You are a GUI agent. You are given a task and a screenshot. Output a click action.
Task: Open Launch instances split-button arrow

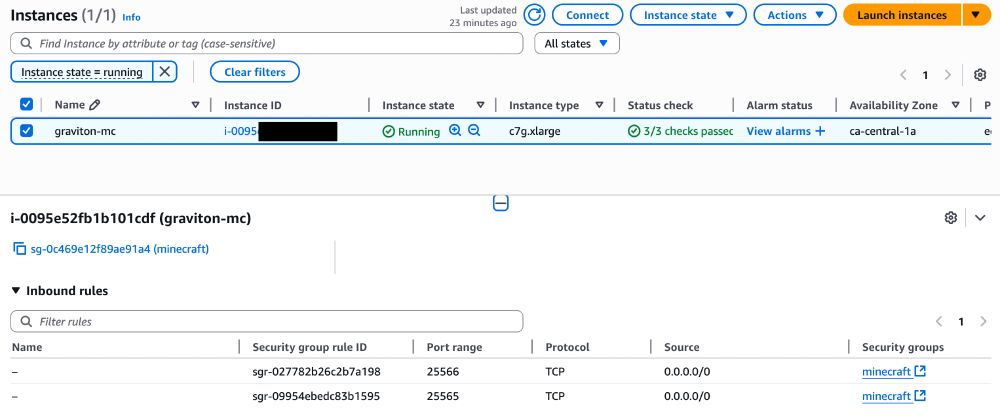[976, 15]
